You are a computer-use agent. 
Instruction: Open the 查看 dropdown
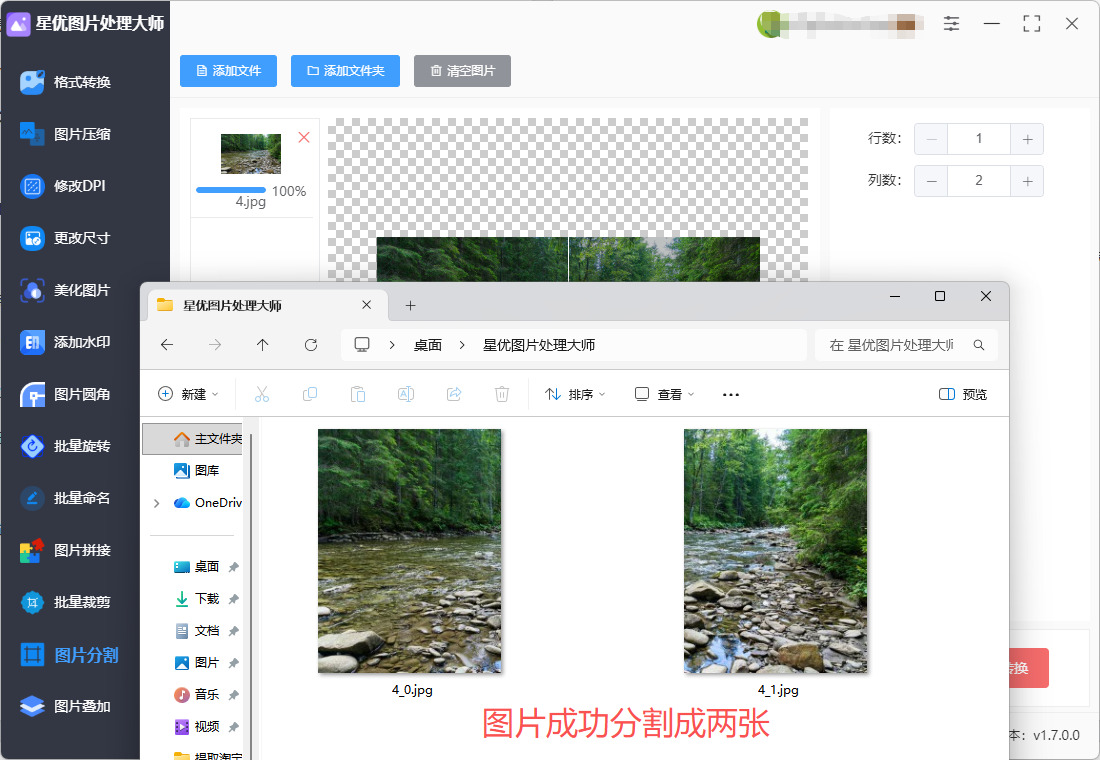664,394
